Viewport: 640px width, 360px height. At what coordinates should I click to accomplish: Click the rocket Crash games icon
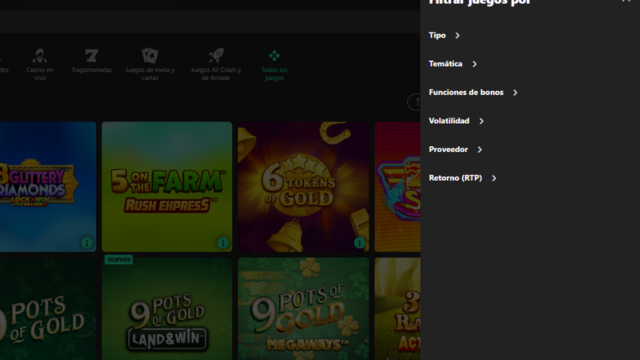click(216, 56)
